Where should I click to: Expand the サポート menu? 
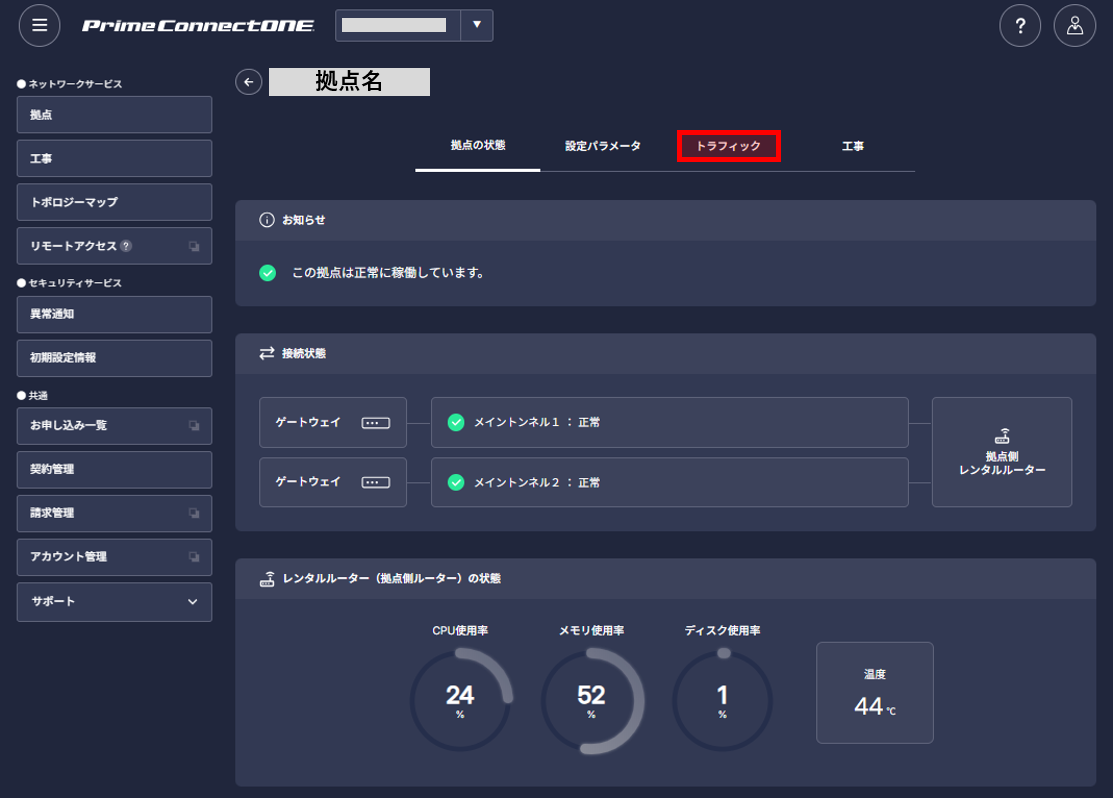tap(114, 602)
